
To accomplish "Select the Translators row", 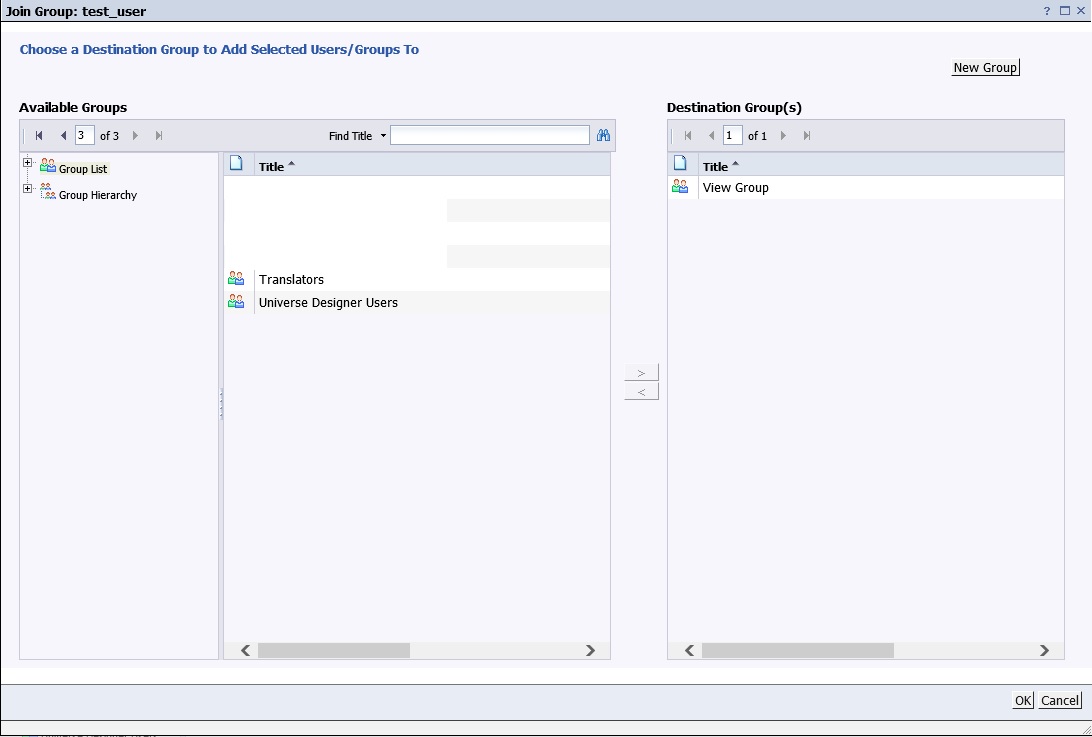I will 292,279.
